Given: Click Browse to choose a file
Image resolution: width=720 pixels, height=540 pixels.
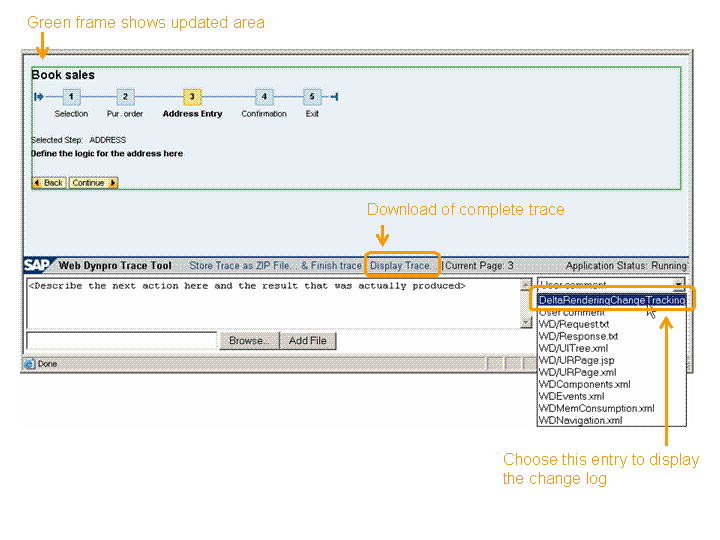Looking at the screenshot, I should click(248, 341).
